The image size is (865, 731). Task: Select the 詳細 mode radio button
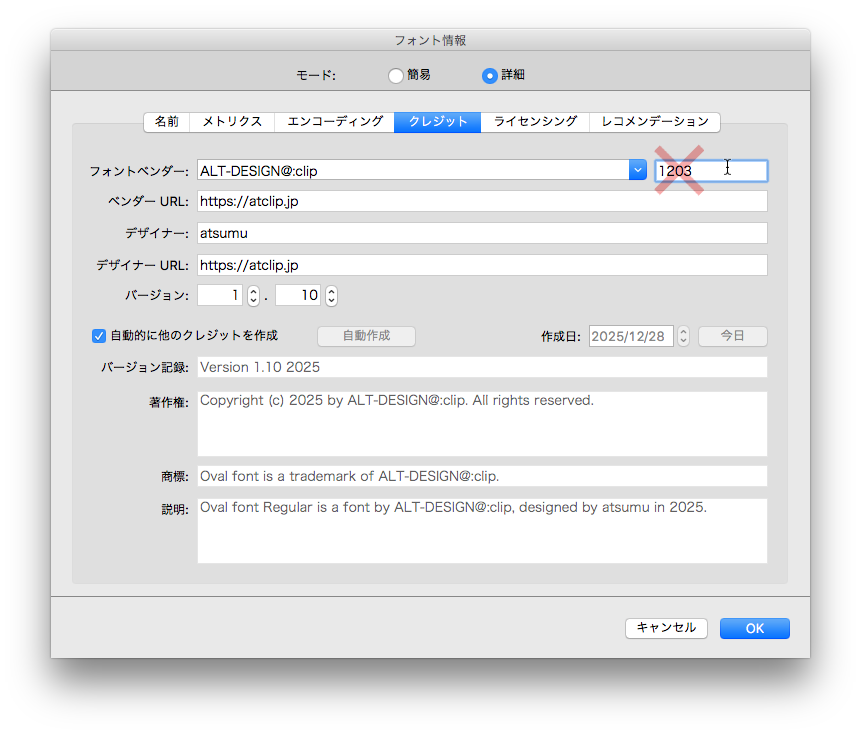click(489, 75)
